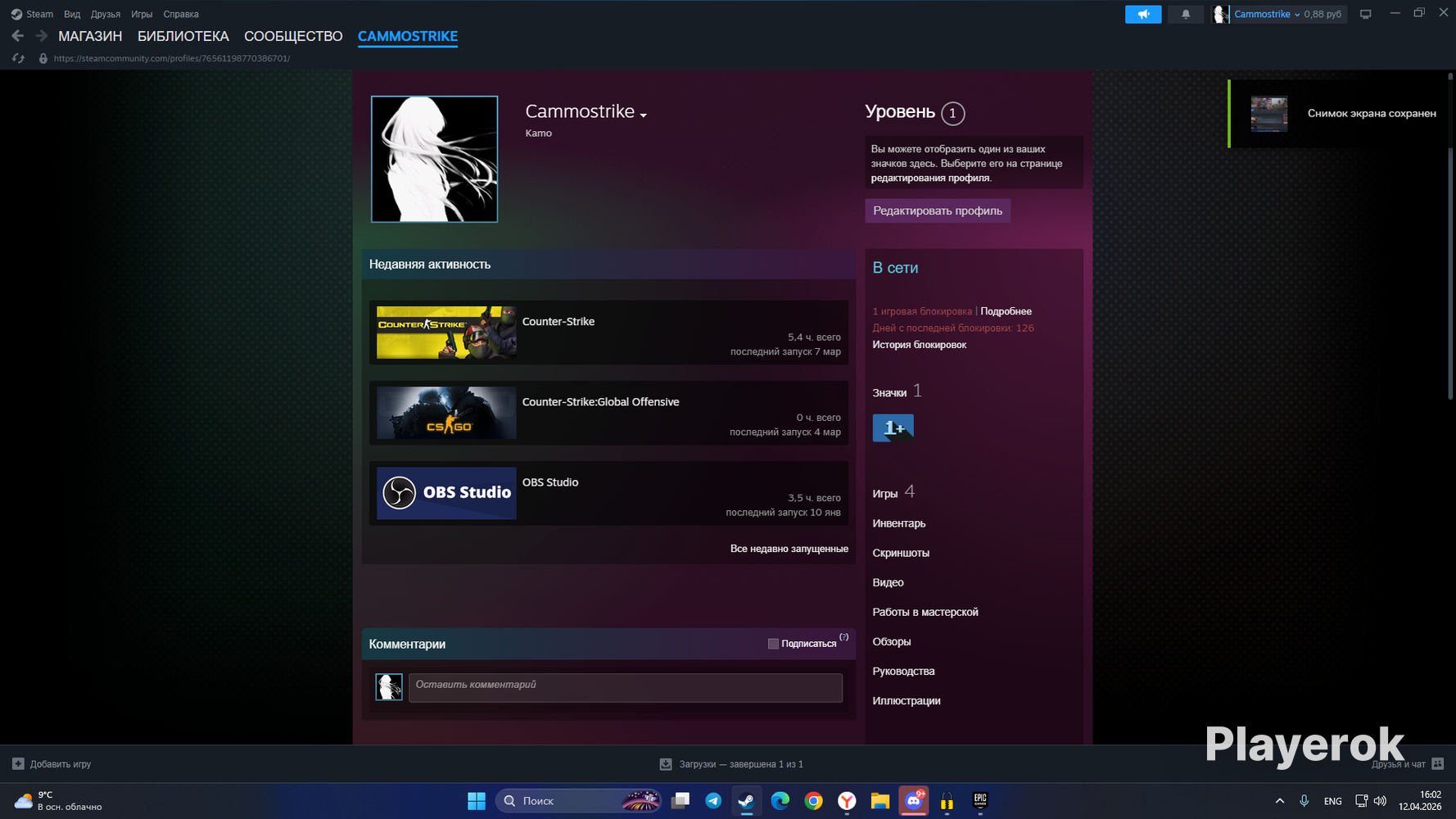Click the Steam logo in the menu bar

[x=16, y=14]
